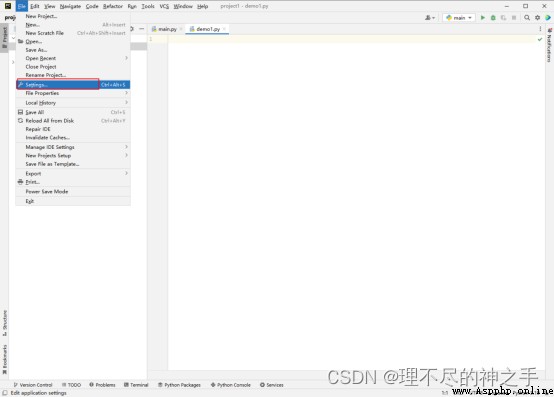Select New Scratch File entry
Screen dimensions: 554x397
pyautogui.click(x=73, y=33)
